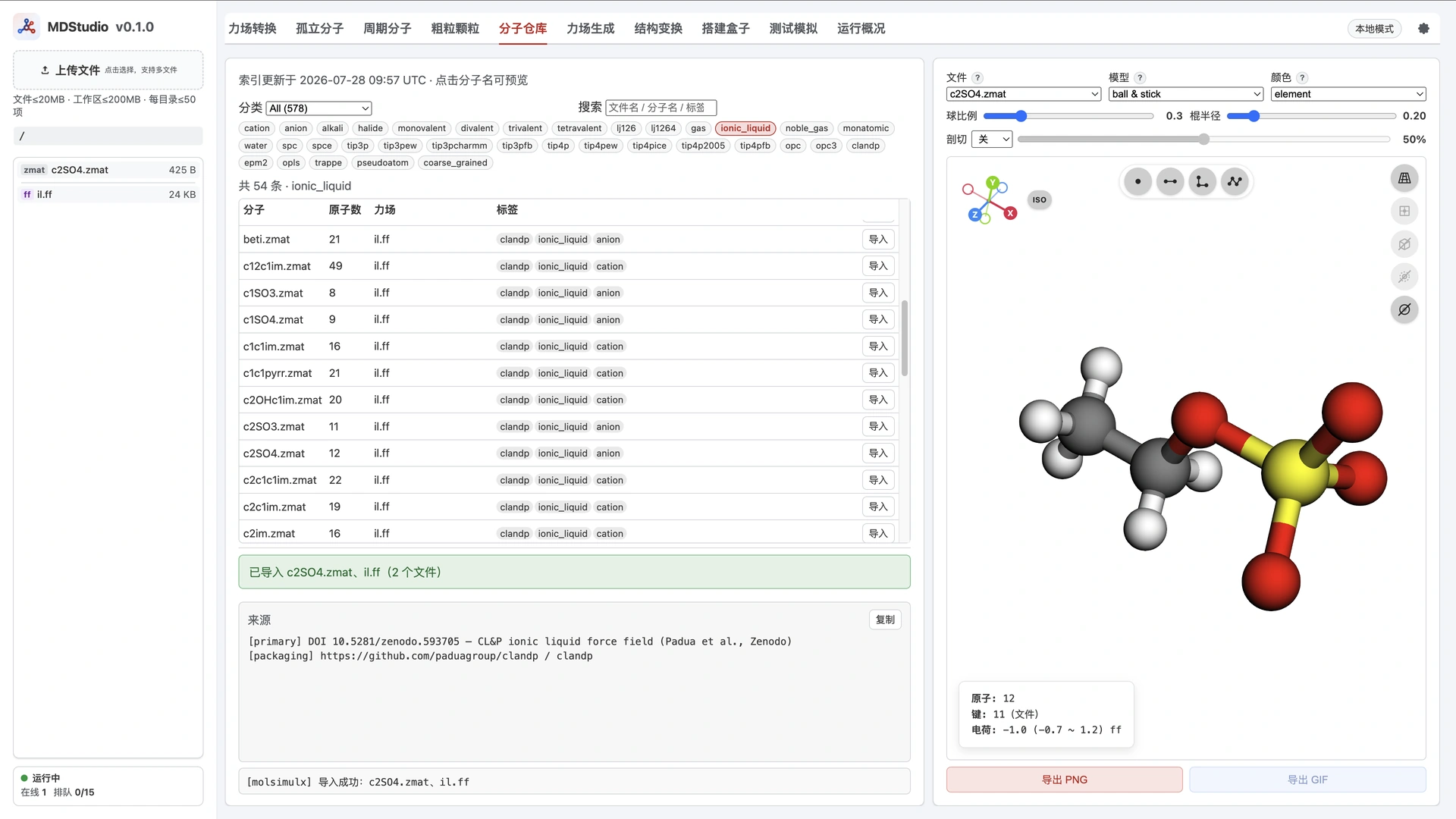
Task: Click the bottom slashed circle icon
Action: (x=1404, y=309)
